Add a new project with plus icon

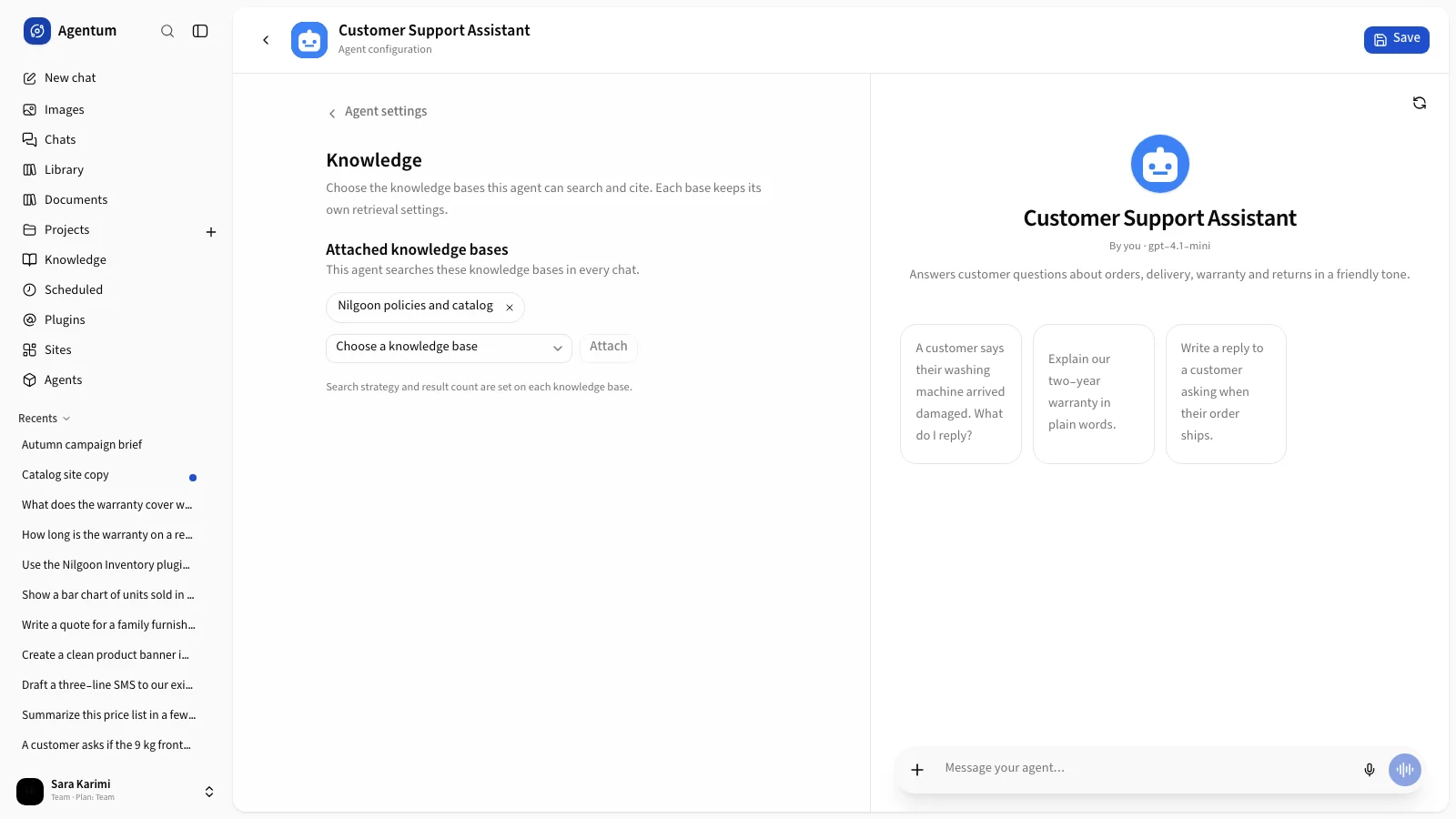coord(211,232)
